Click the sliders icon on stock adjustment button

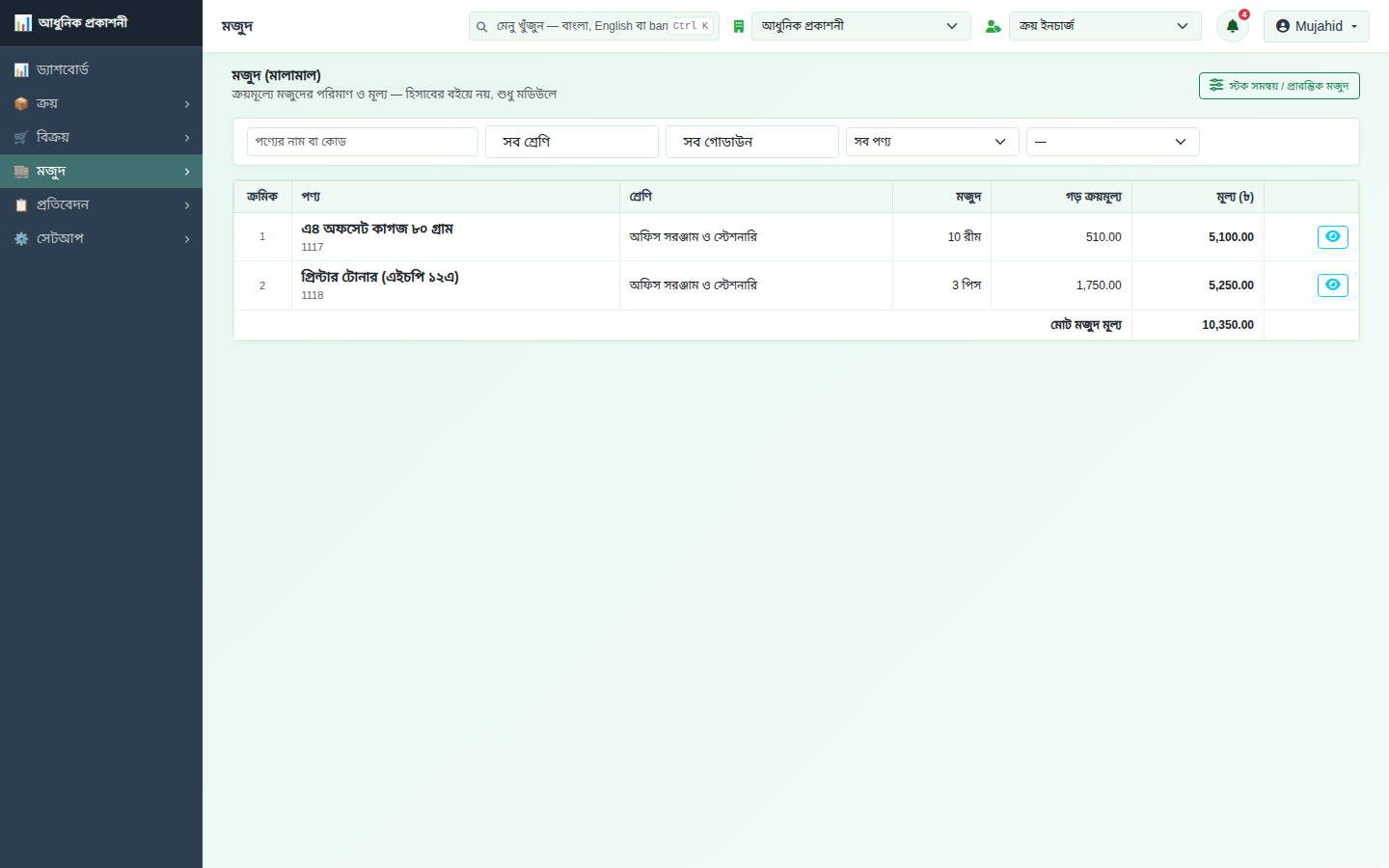(1216, 85)
